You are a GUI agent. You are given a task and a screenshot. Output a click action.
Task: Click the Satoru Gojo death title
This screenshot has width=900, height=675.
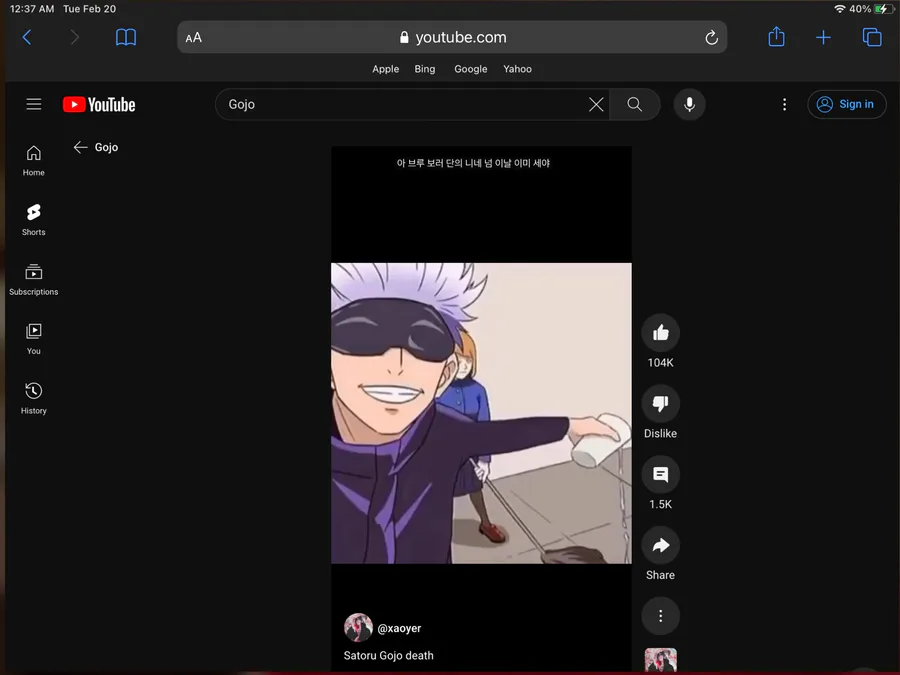click(389, 655)
